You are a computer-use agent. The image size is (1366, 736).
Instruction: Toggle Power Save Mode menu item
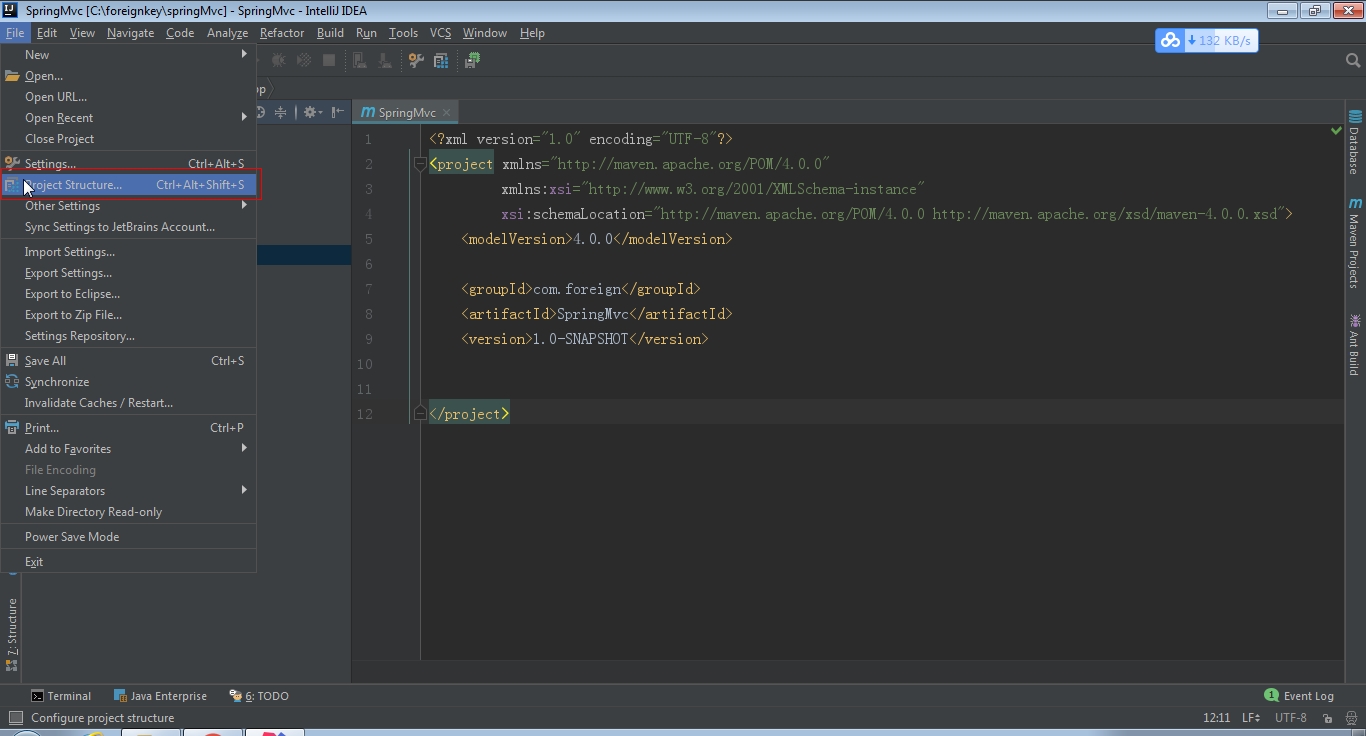coord(128,537)
